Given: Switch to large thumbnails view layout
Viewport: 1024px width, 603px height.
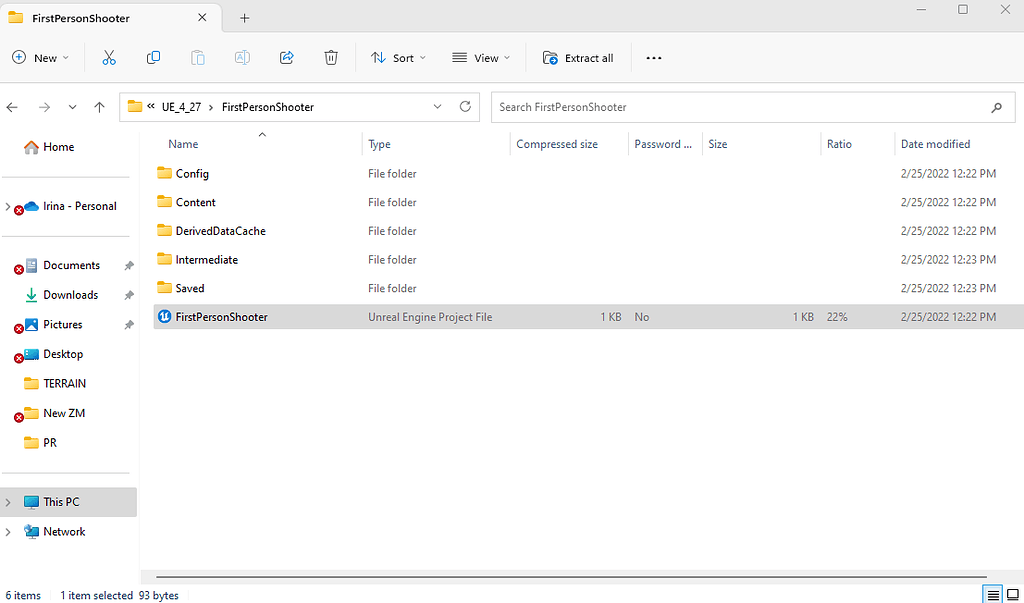Looking at the screenshot, I should [1012, 595].
